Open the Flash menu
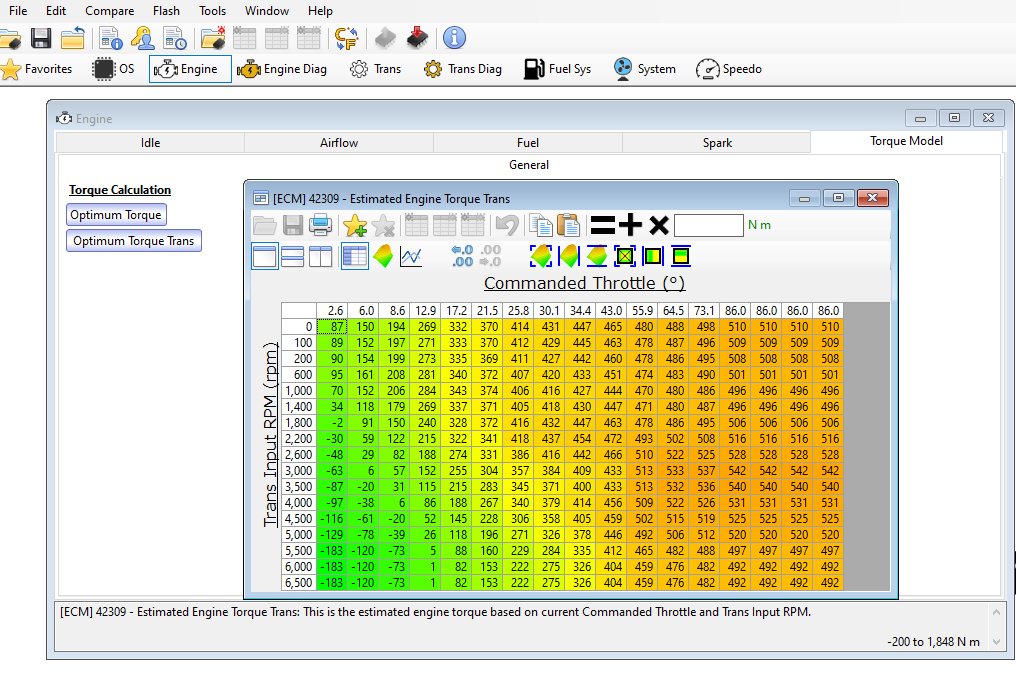Viewport: 1016px width, 680px height. pyautogui.click(x=166, y=11)
